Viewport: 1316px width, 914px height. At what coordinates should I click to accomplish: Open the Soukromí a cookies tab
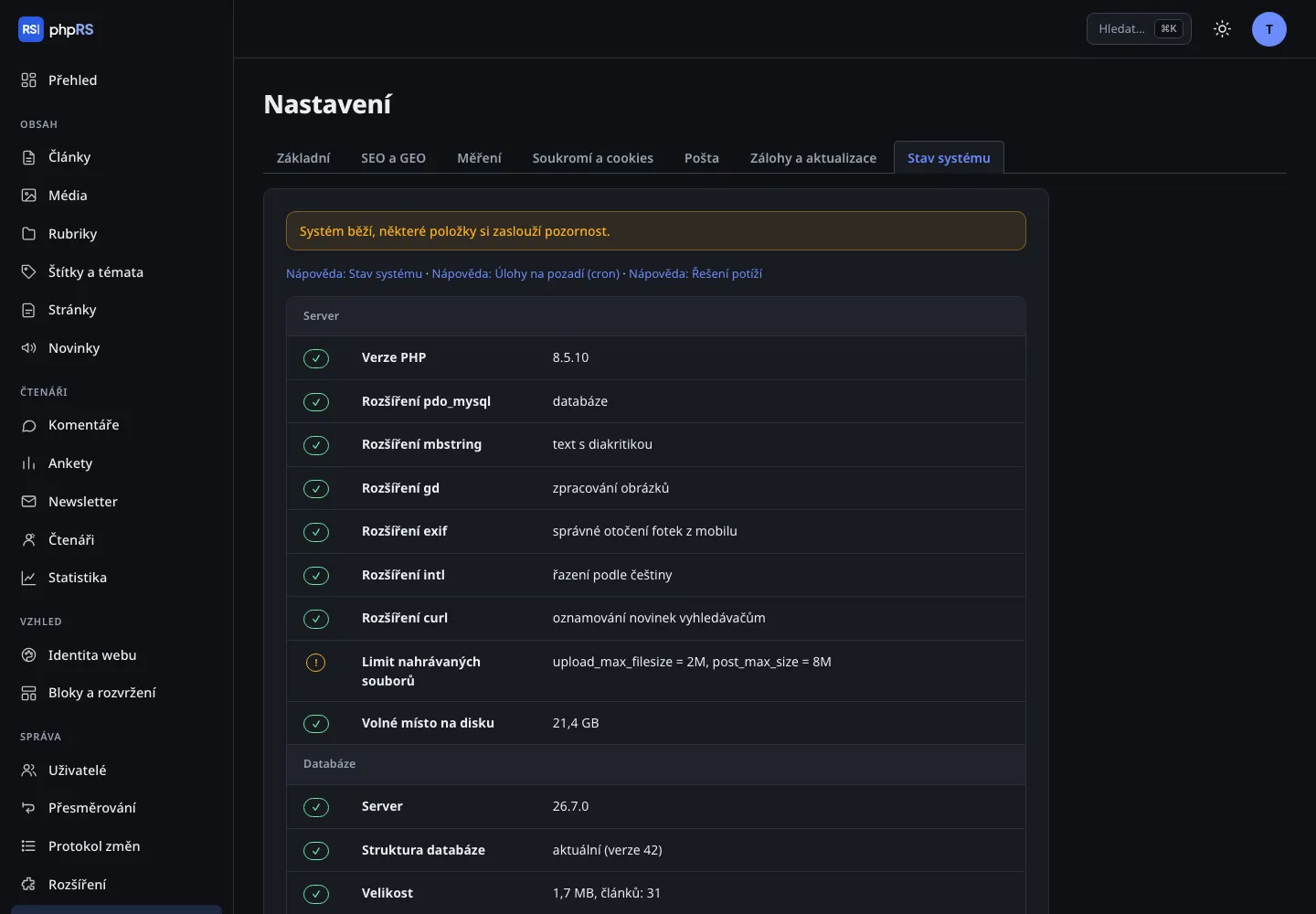(x=593, y=158)
